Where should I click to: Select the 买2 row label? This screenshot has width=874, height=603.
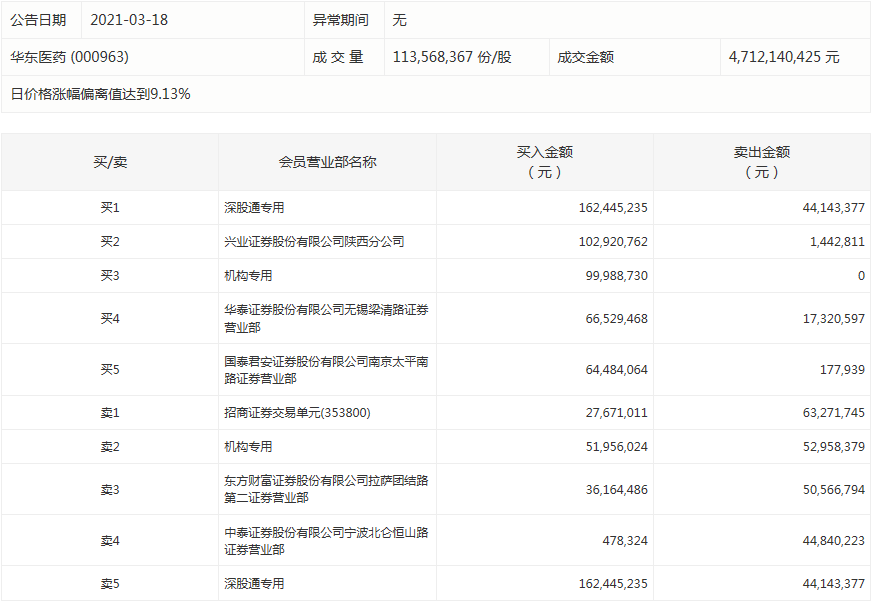tap(110, 242)
